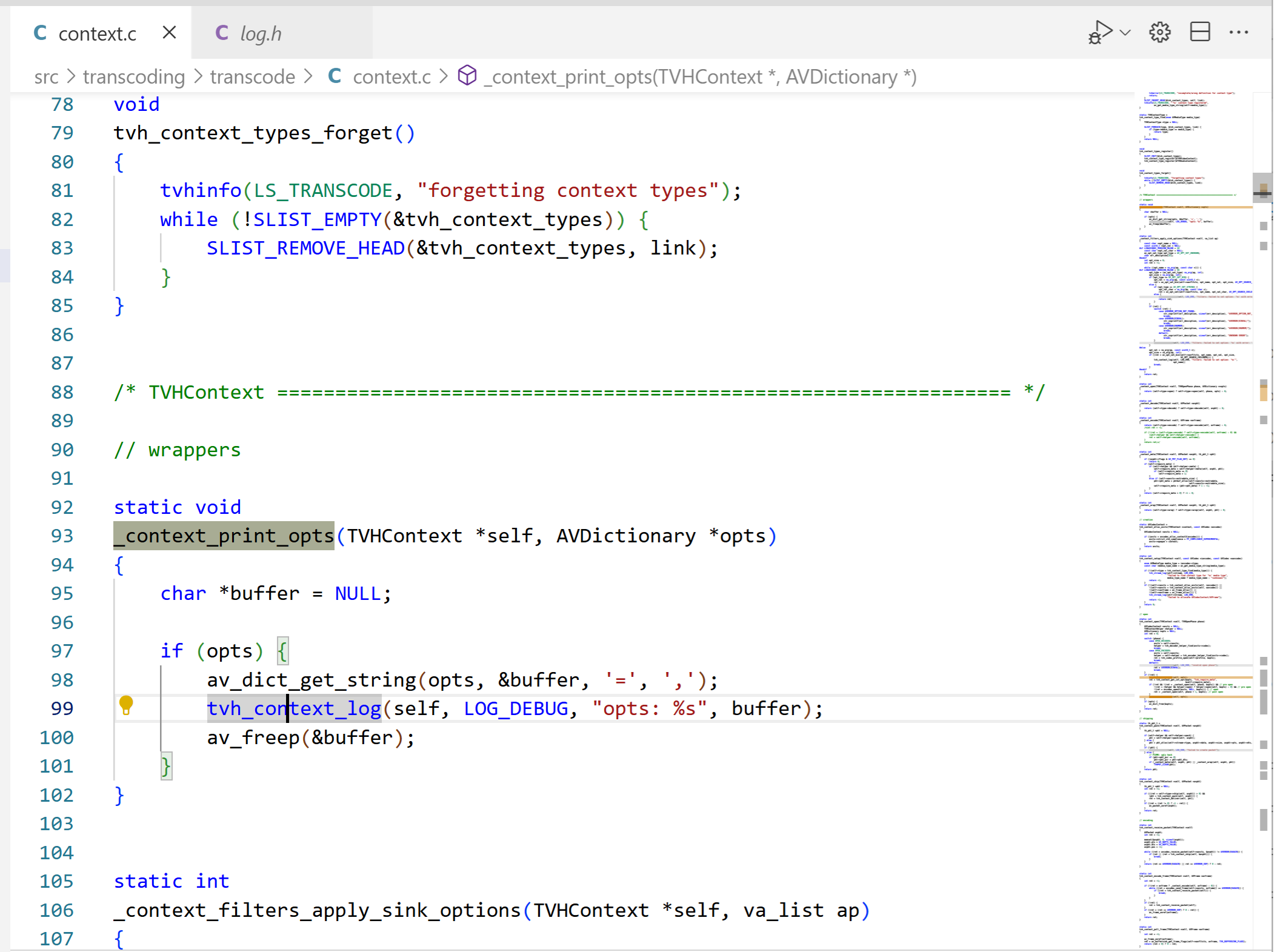
Task: Click the C icon on the context.c tab
Action: [x=41, y=33]
